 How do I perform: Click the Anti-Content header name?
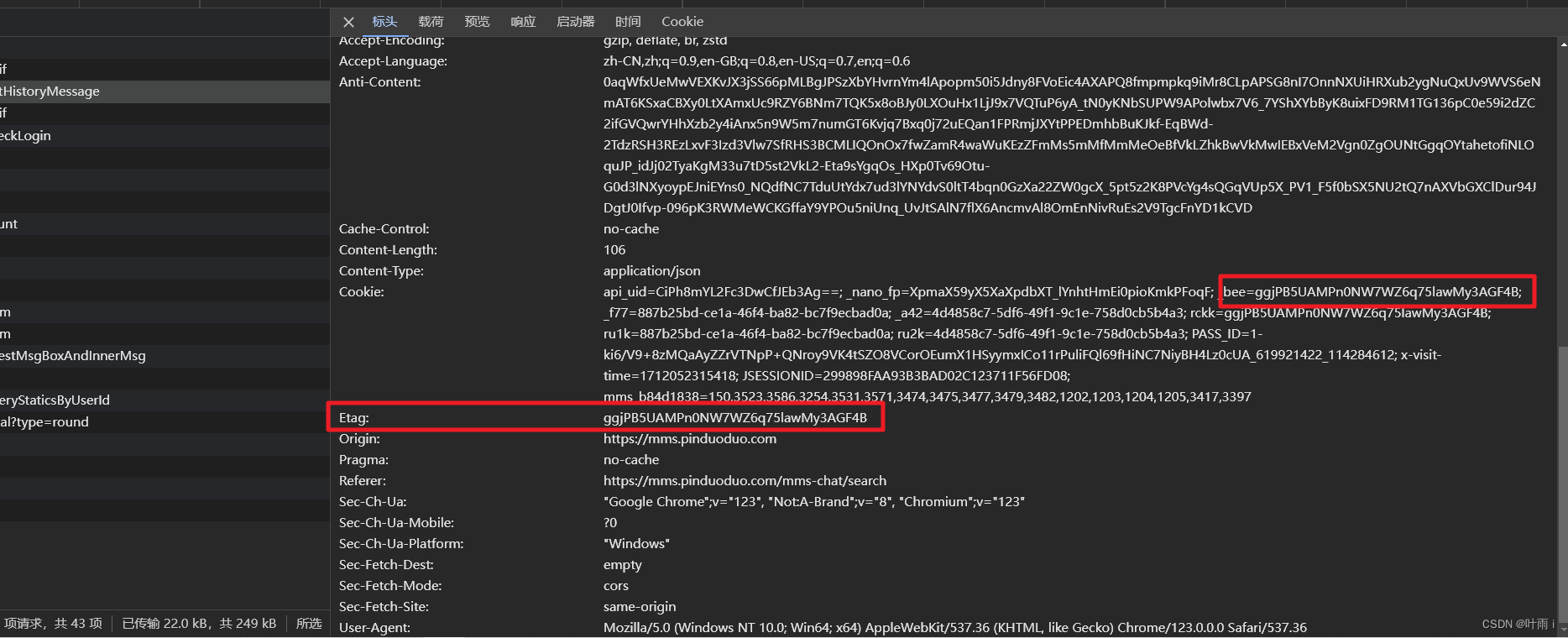pos(379,82)
